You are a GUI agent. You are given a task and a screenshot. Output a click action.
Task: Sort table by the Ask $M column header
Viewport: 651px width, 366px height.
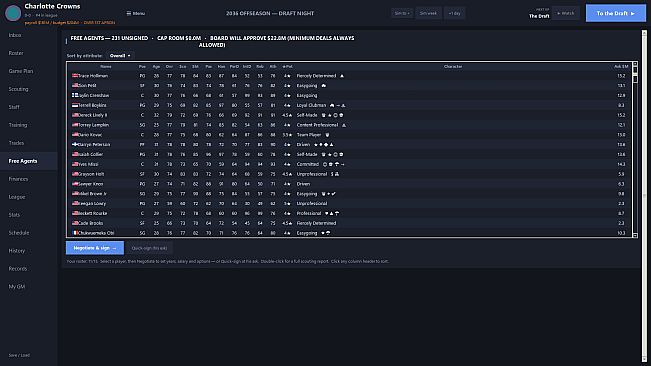(x=621, y=66)
